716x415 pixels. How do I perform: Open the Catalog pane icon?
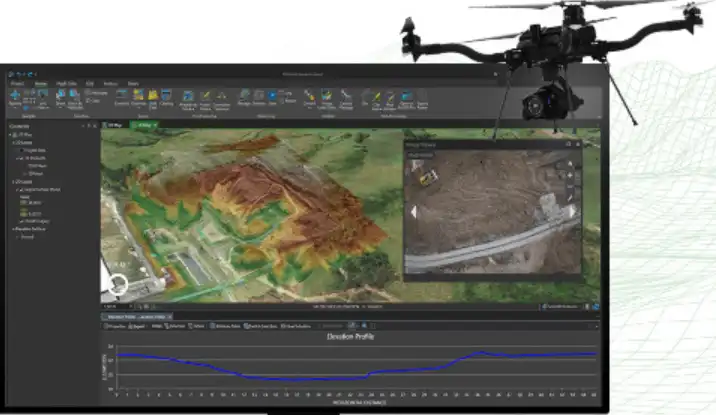pos(167,97)
